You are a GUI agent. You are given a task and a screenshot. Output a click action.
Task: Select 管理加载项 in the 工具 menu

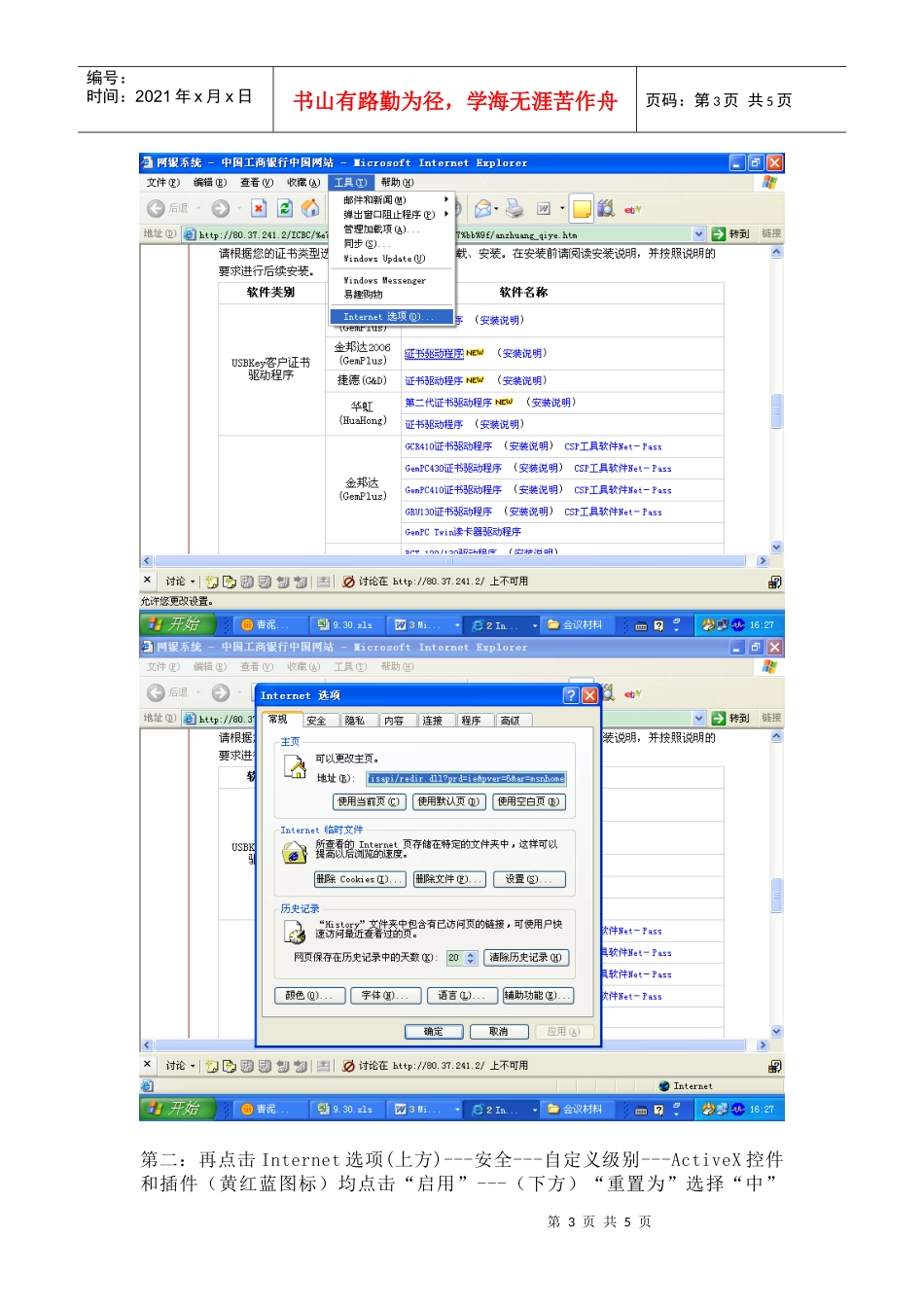click(x=392, y=230)
